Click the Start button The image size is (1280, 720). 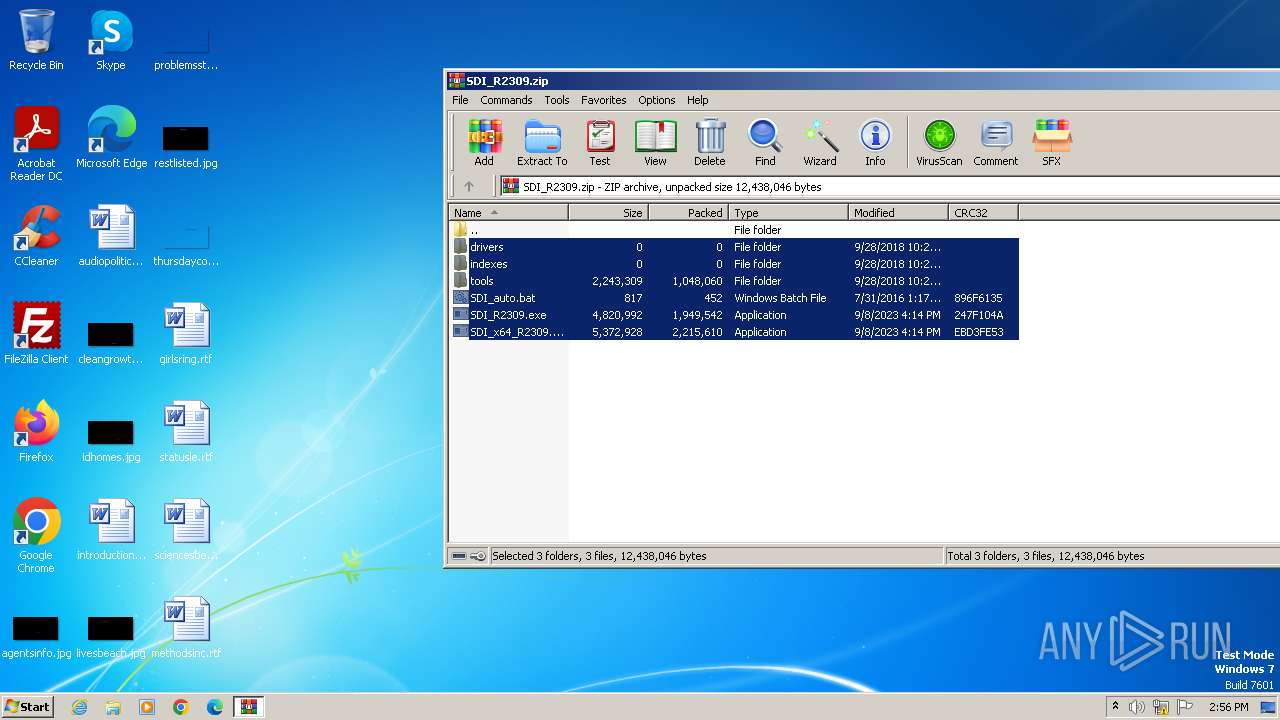pyautogui.click(x=27, y=706)
